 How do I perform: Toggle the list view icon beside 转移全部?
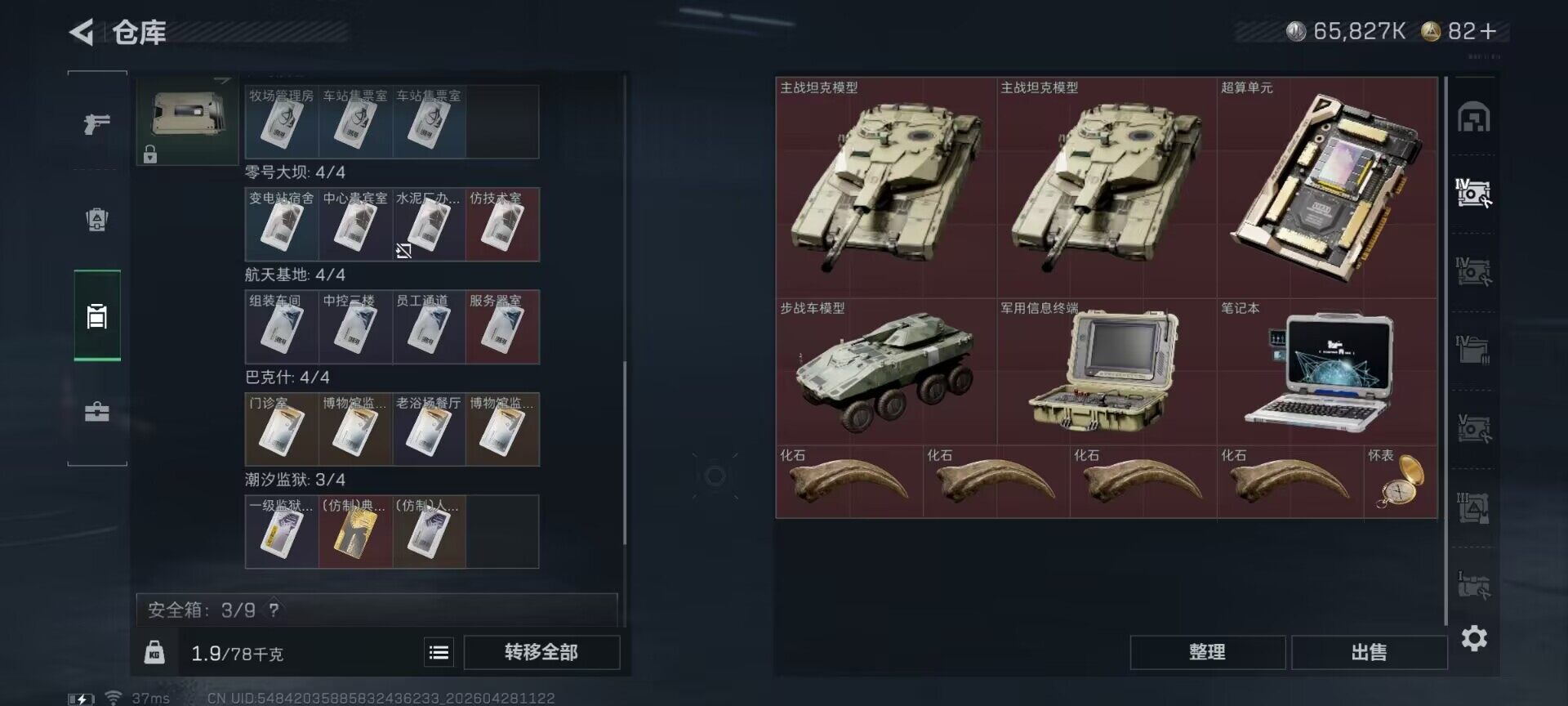coord(439,653)
